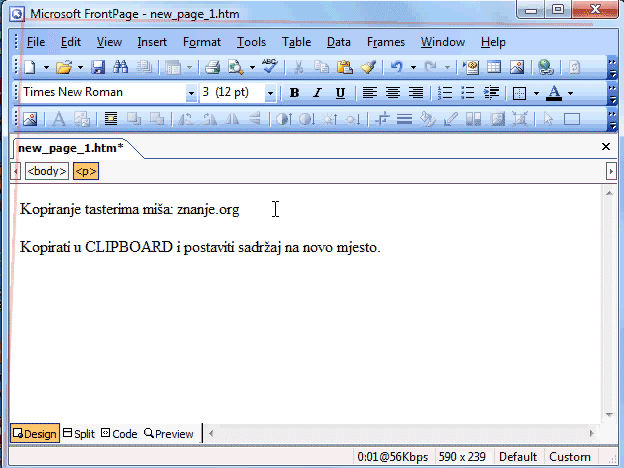Viewport: 624px width, 468px height.
Task: Click the Find binoculars icon
Action: [x=121, y=67]
